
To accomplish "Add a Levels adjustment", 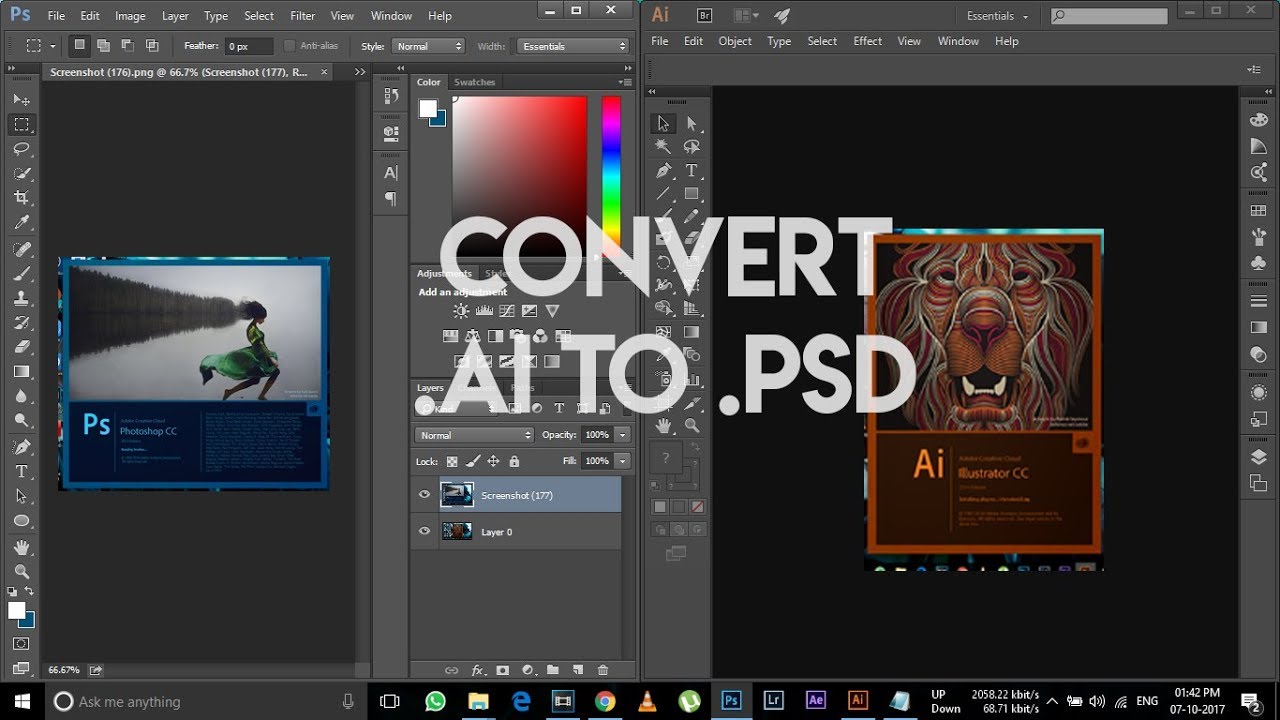I will 484,311.
